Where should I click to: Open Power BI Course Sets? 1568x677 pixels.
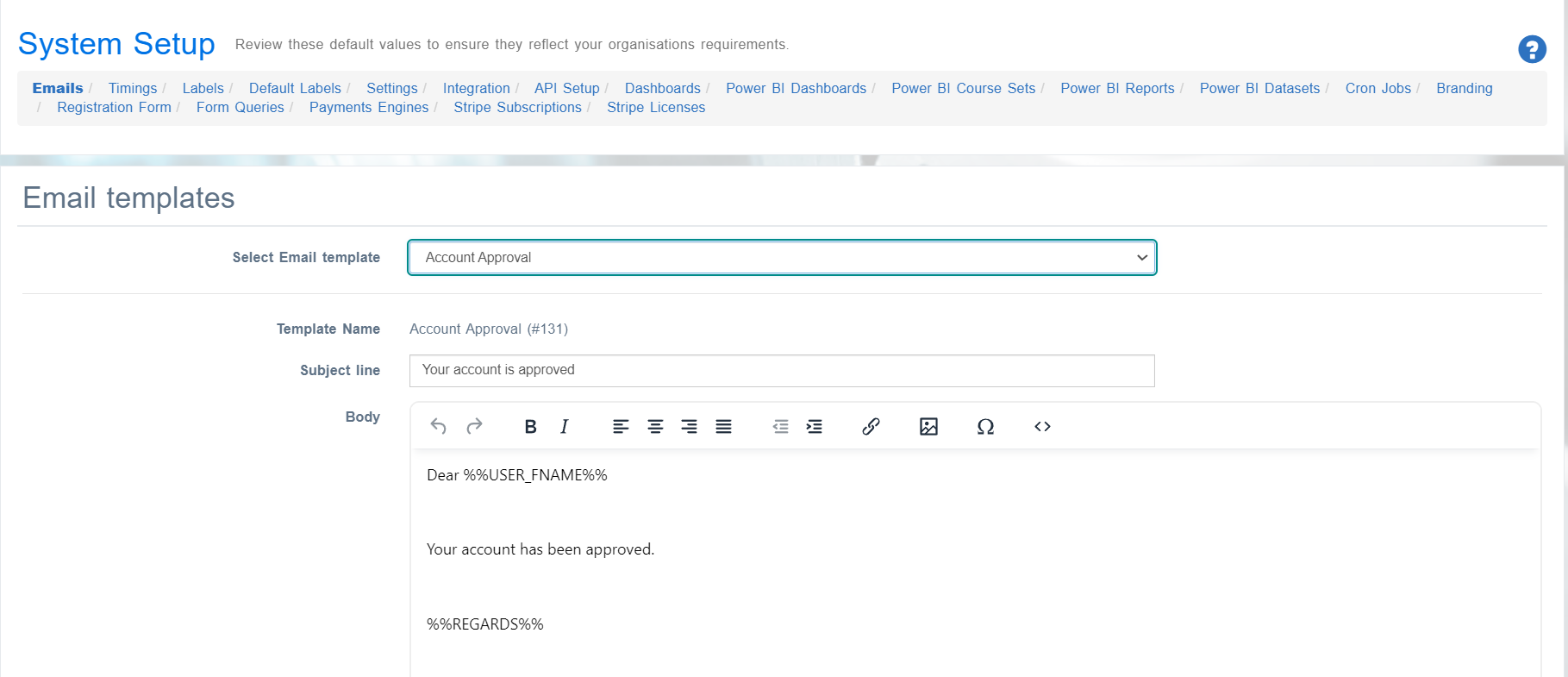(963, 88)
